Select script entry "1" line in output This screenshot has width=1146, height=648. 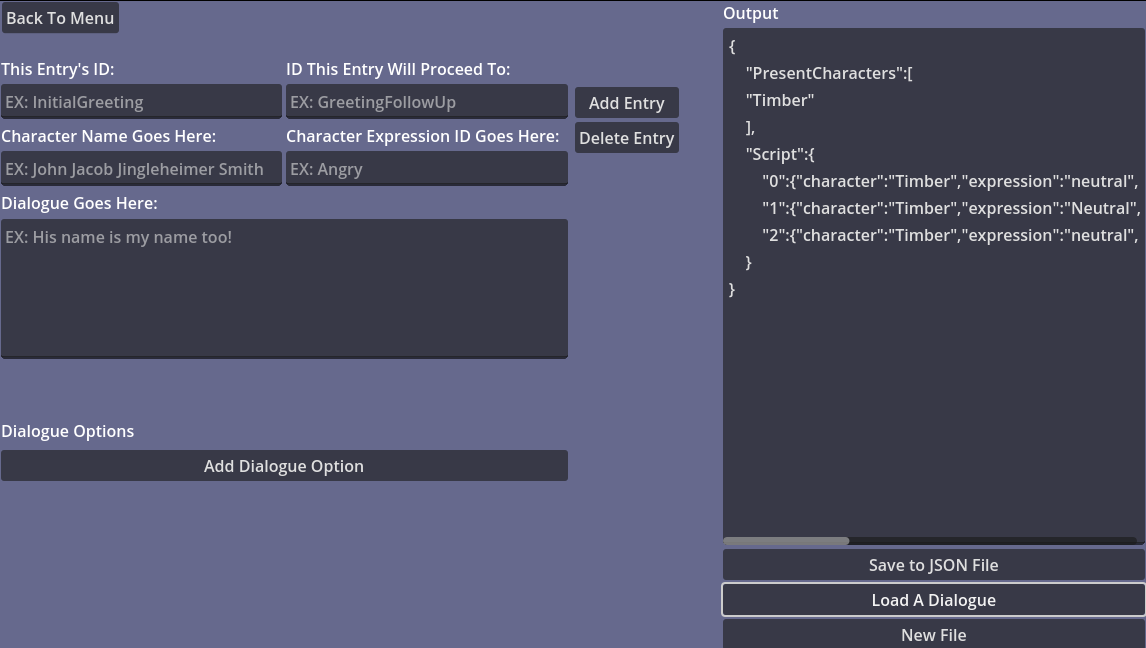(950, 208)
